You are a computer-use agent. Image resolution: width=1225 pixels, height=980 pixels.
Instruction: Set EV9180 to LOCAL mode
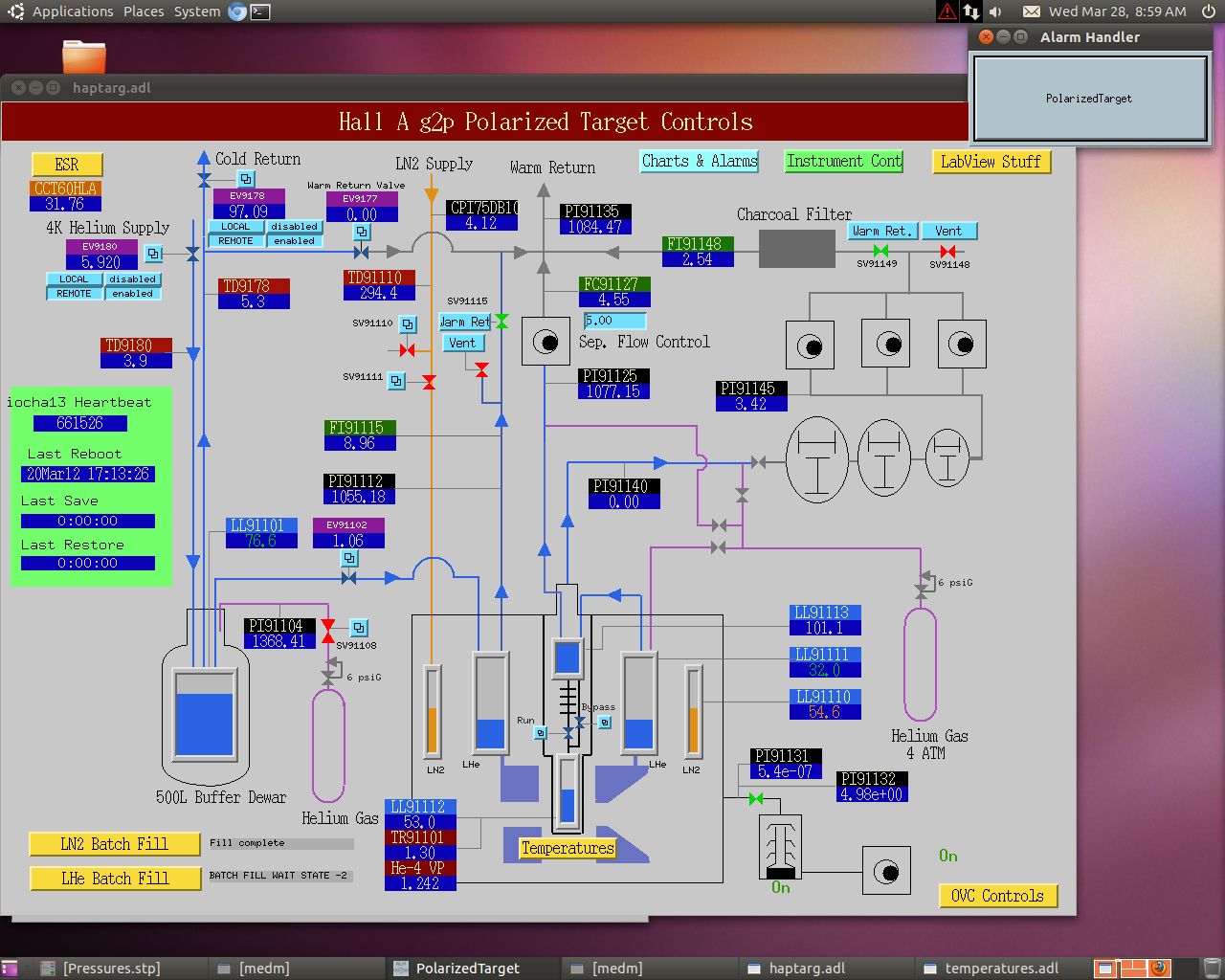[74, 279]
